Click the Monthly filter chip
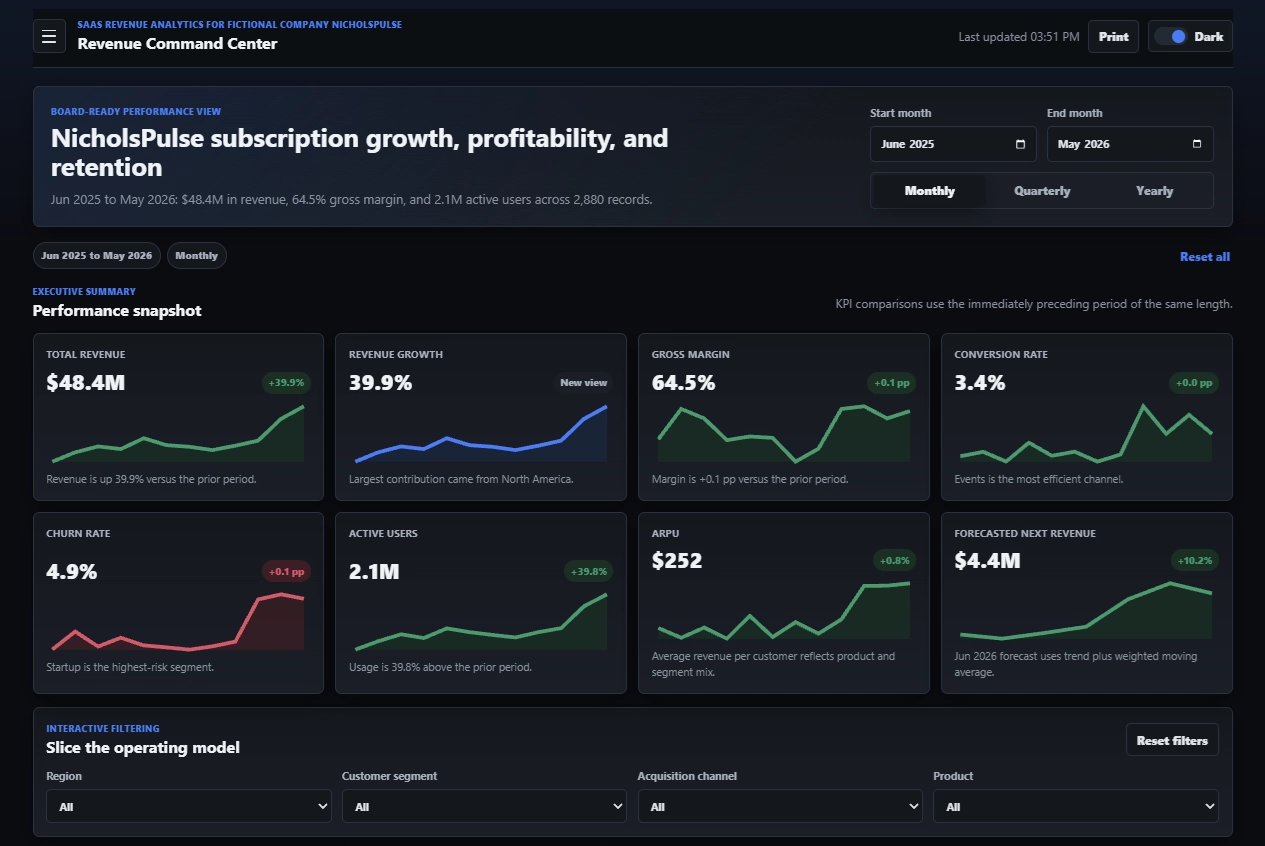1265x846 pixels. pos(197,256)
